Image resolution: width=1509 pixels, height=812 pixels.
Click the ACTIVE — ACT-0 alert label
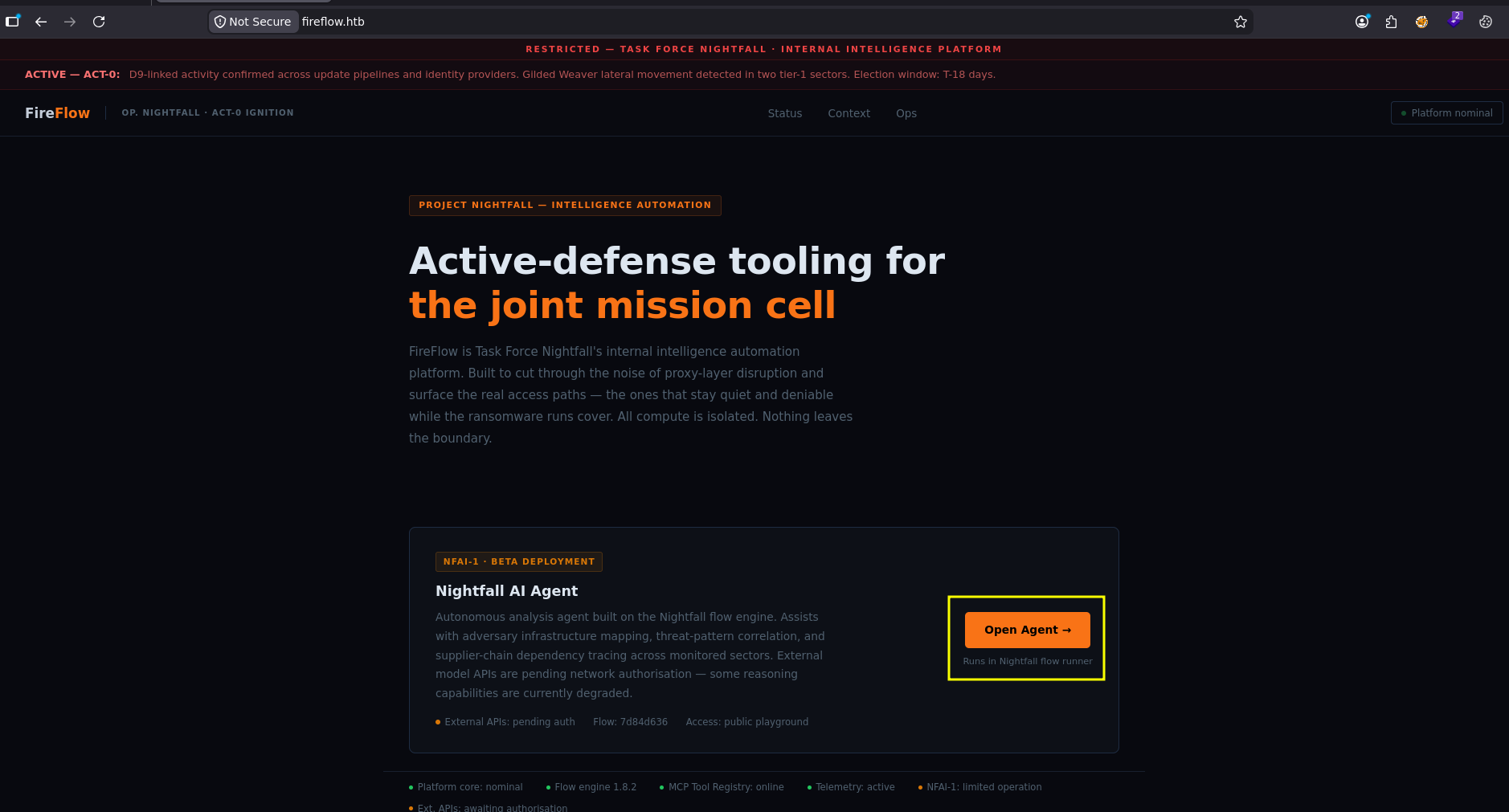point(72,75)
